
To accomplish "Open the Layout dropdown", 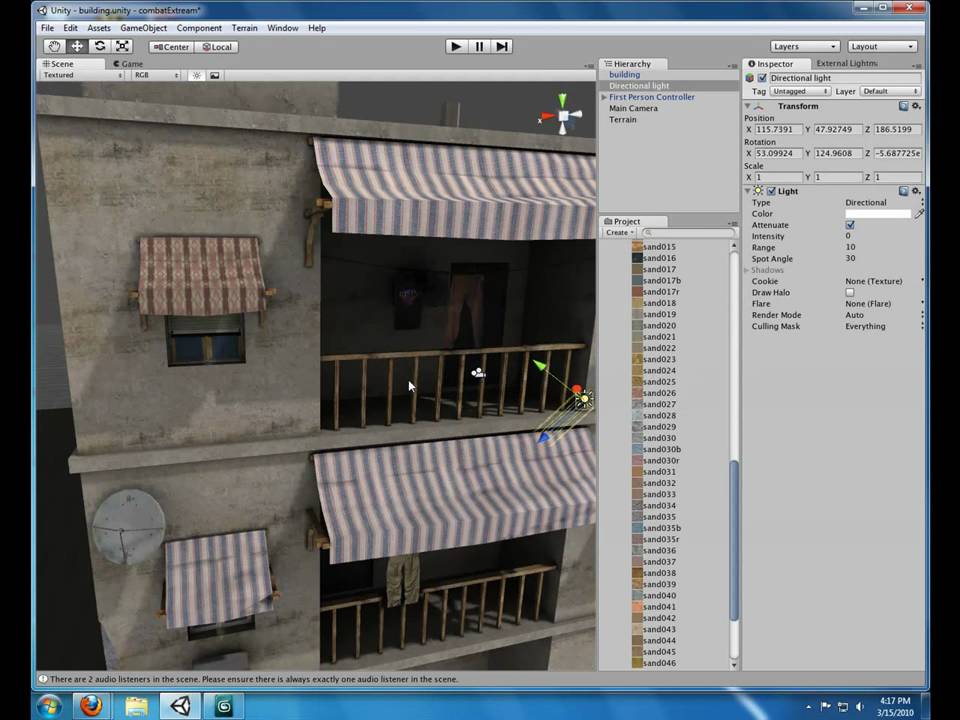I will pos(880,46).
